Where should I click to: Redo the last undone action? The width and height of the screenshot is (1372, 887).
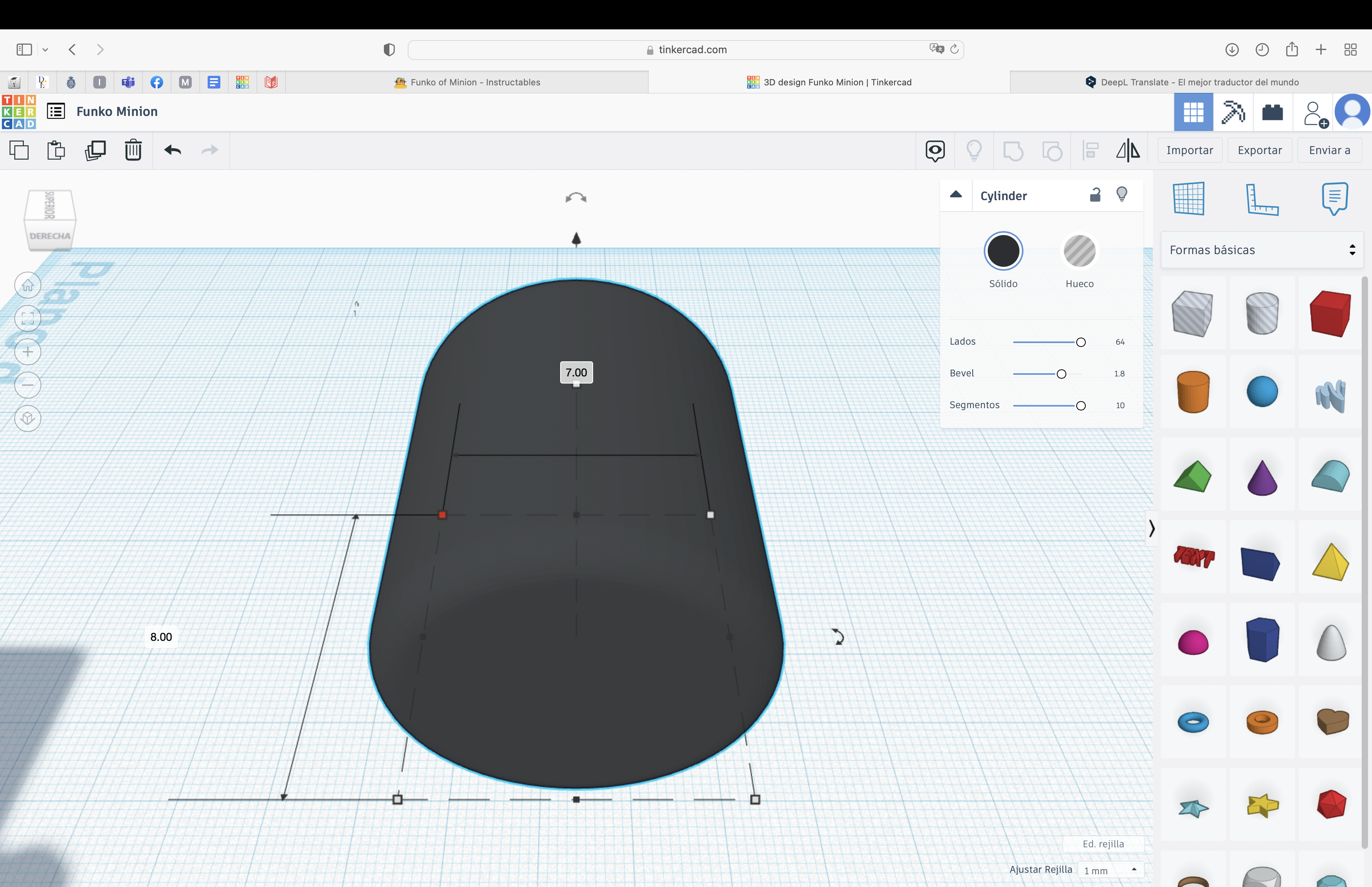(x=210, y=150)
